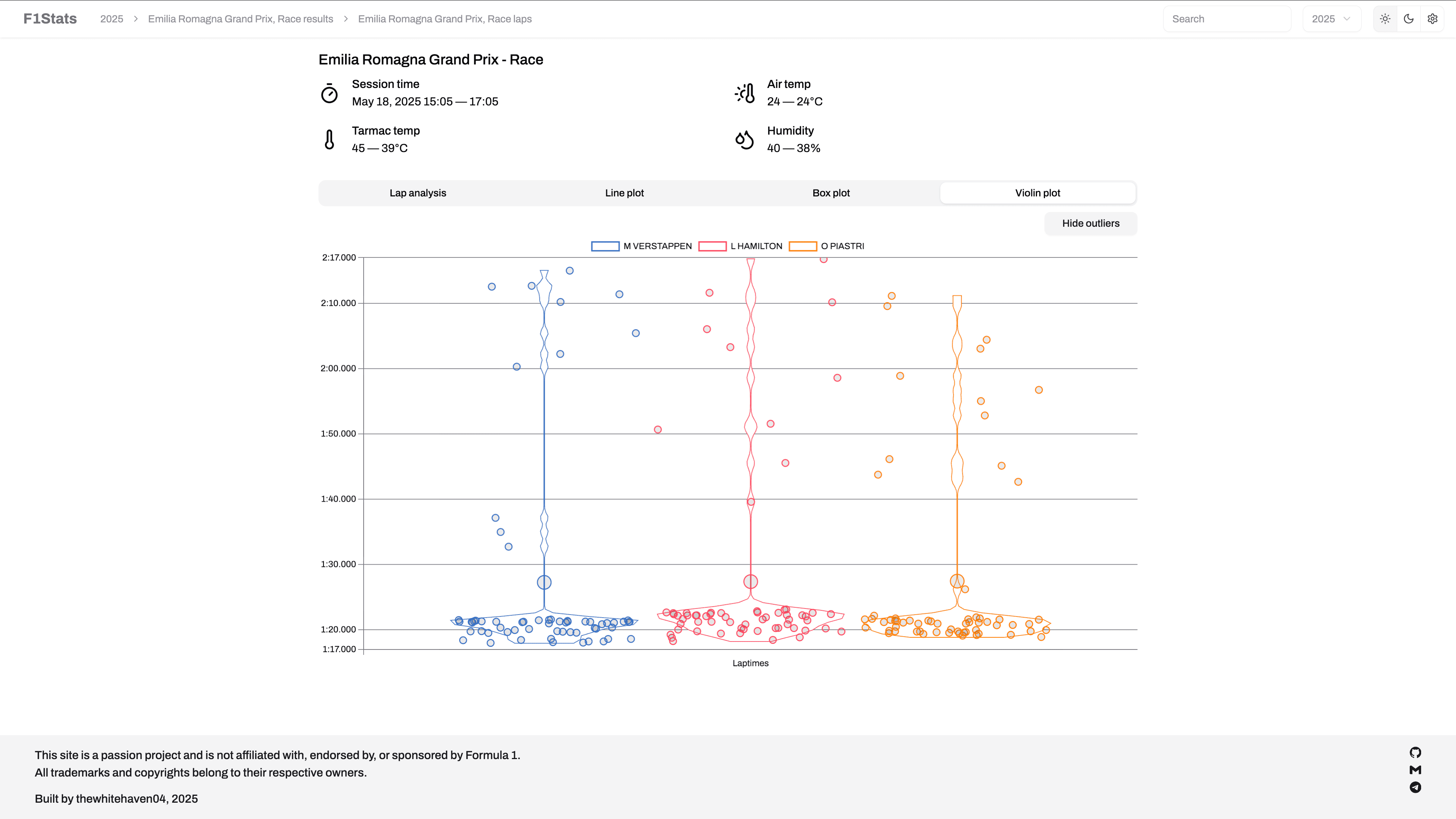Open the Lap analysis tab
Image resolution: width=1456 pixels, height=819 pixels.
418,193
